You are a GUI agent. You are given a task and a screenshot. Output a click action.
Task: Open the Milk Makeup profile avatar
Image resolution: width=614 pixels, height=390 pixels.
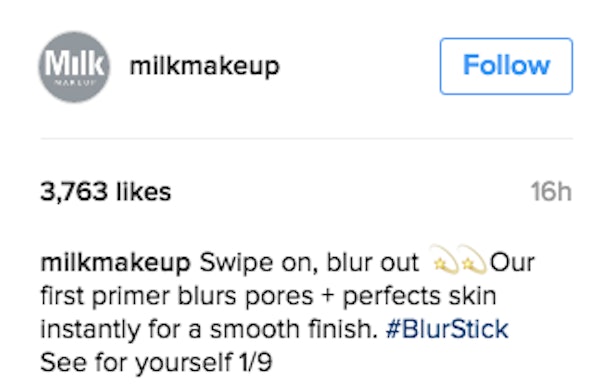point(74,67)
